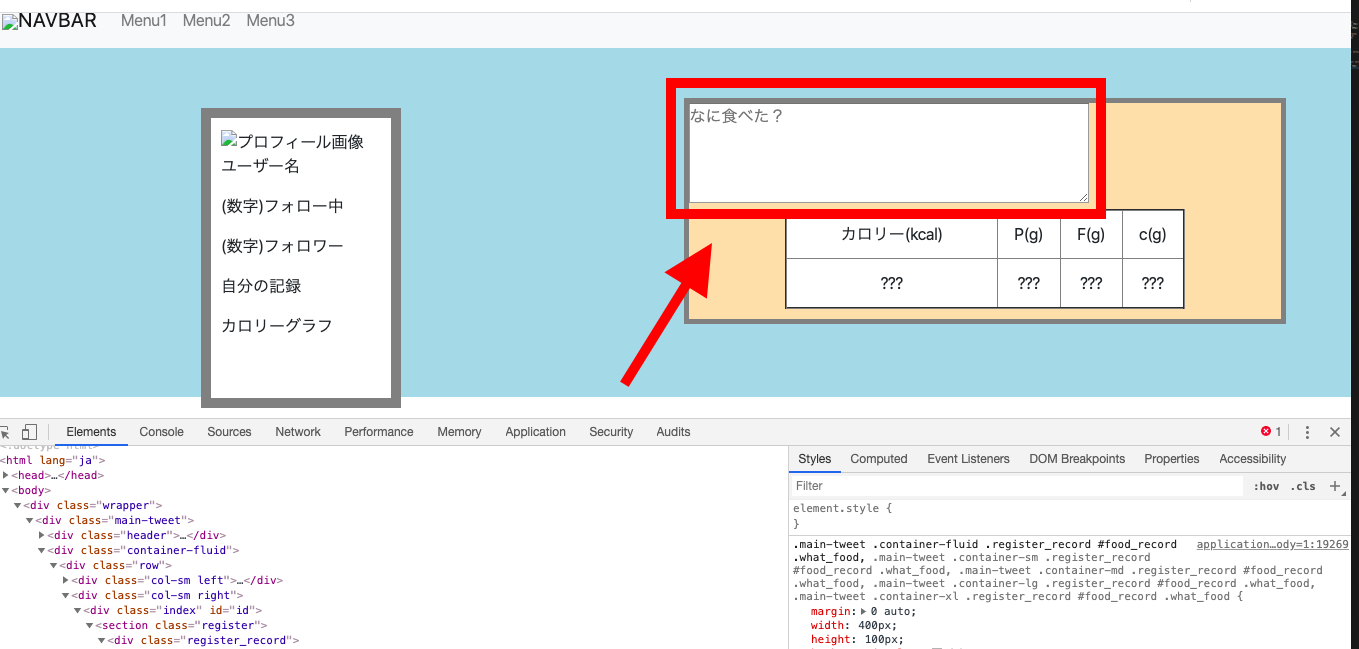Toggle the .cls element classes pane
Viewport: 1359px width, 649px height.
tap(1303, 486)
